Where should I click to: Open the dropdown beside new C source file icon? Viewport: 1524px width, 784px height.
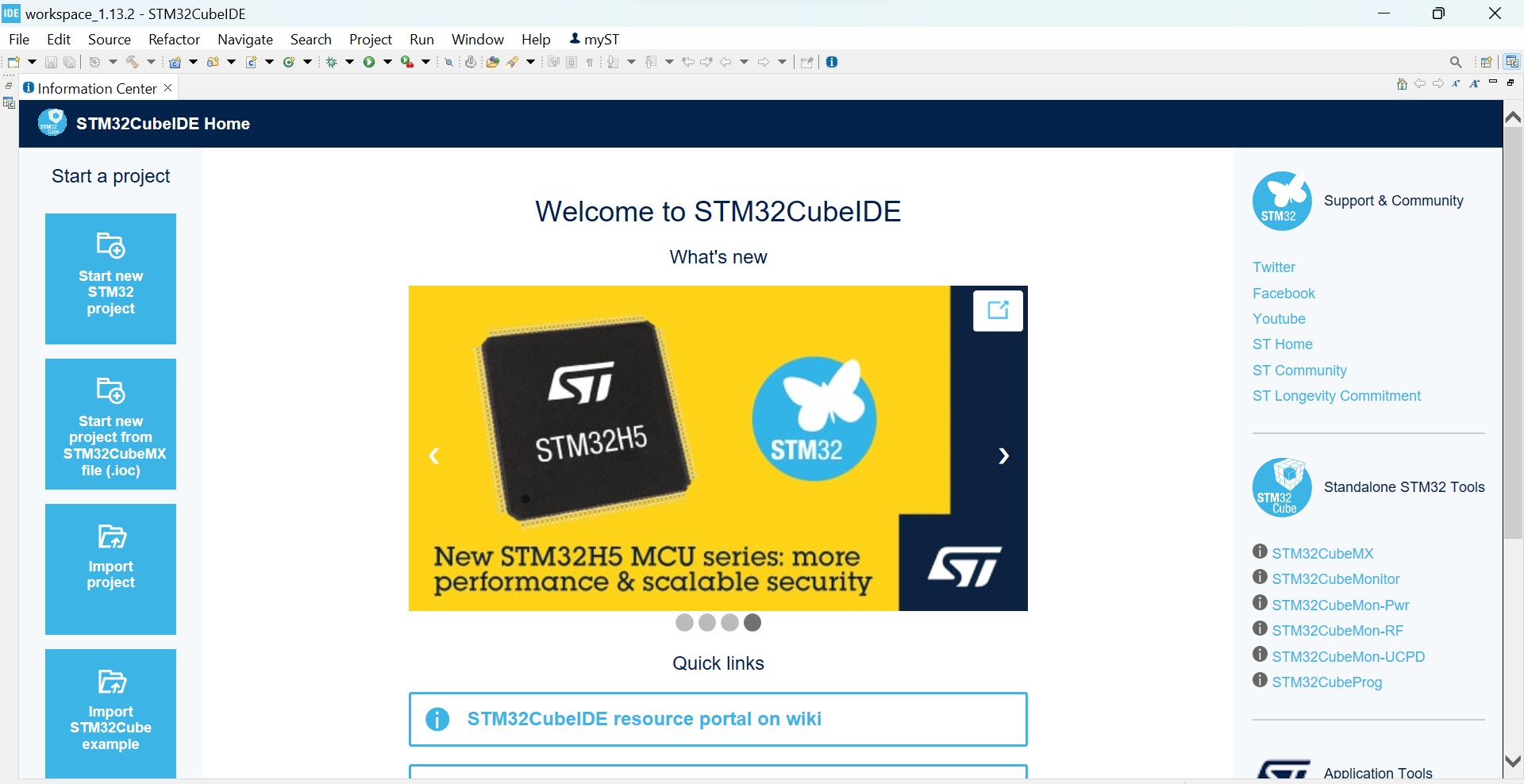coord(270,62)
